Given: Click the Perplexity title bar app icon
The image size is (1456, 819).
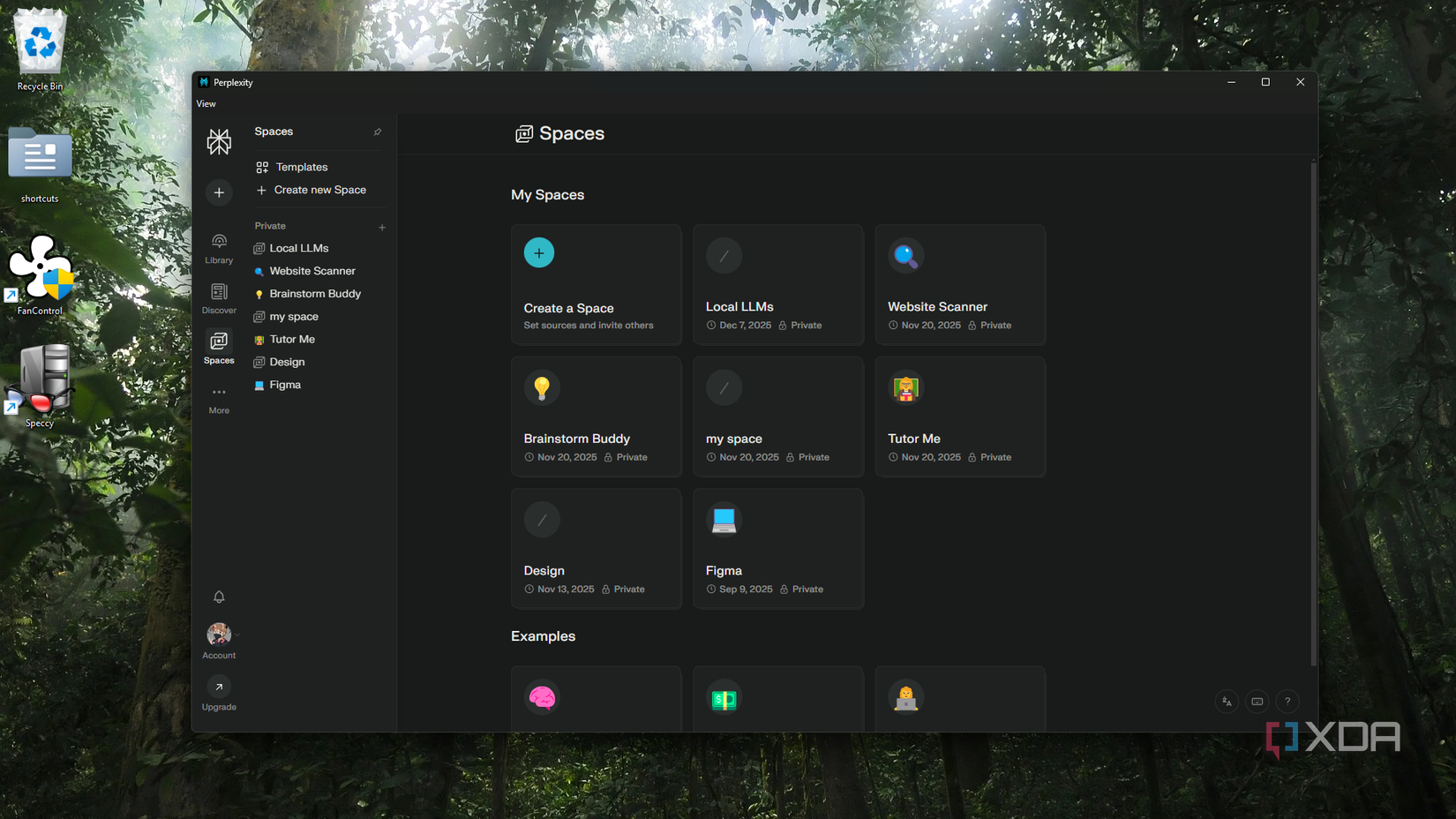Looking at the screenshot, I should (204, 82).
